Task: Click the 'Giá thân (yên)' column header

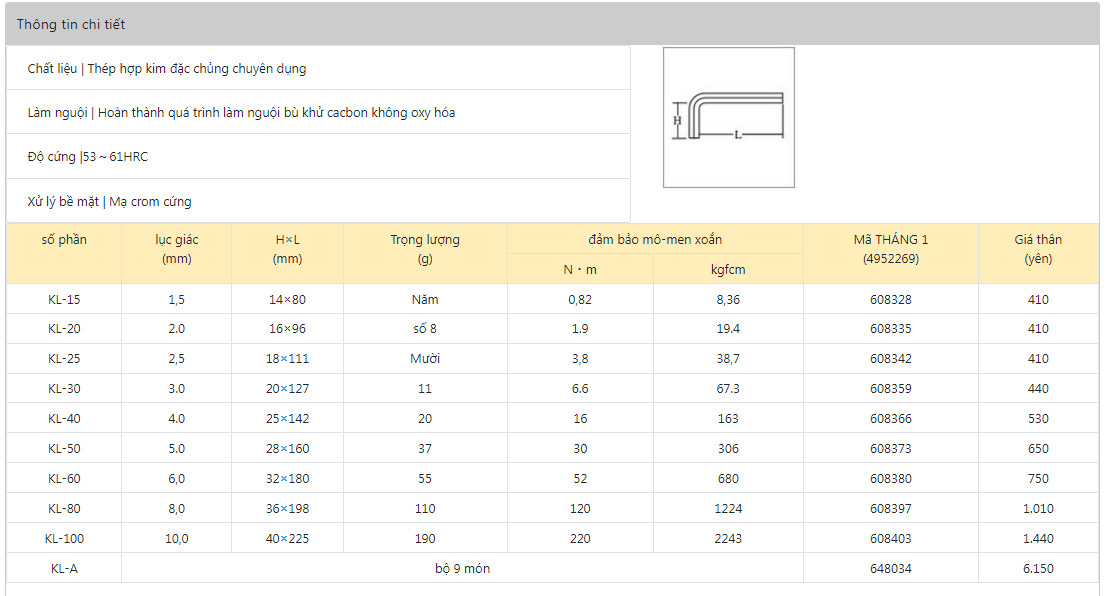Action: point(1038,249)
